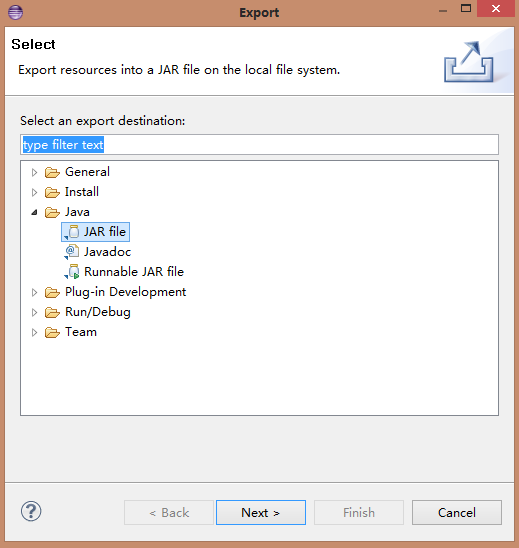Collapse the Java category arrow
This screenshot has height=548, width=519.
pos(34,212)
